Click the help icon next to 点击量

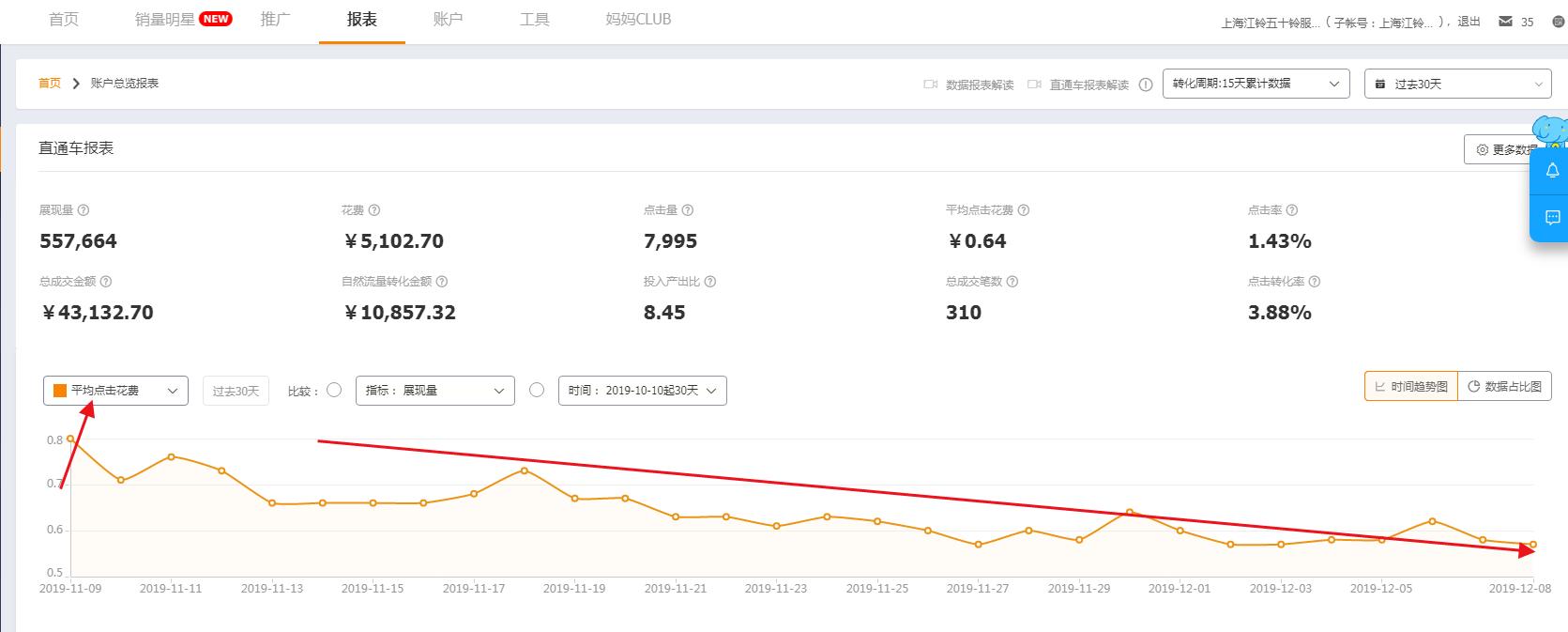[688, 210]
